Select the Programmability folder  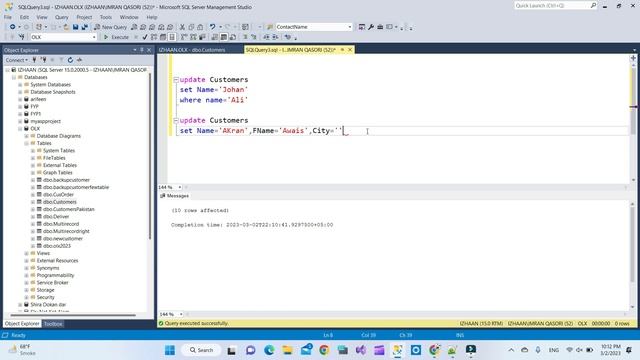(x=55, y=276)
